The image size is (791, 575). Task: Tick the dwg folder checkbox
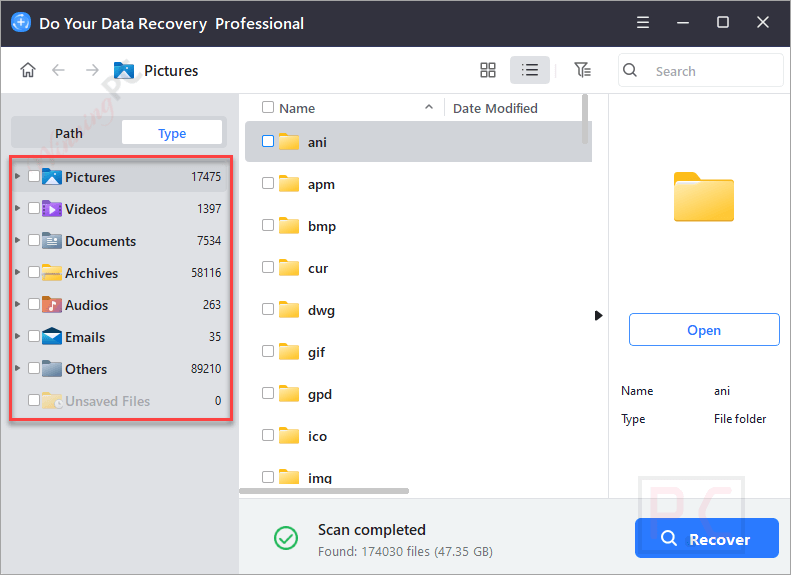(x=268, y=309)
